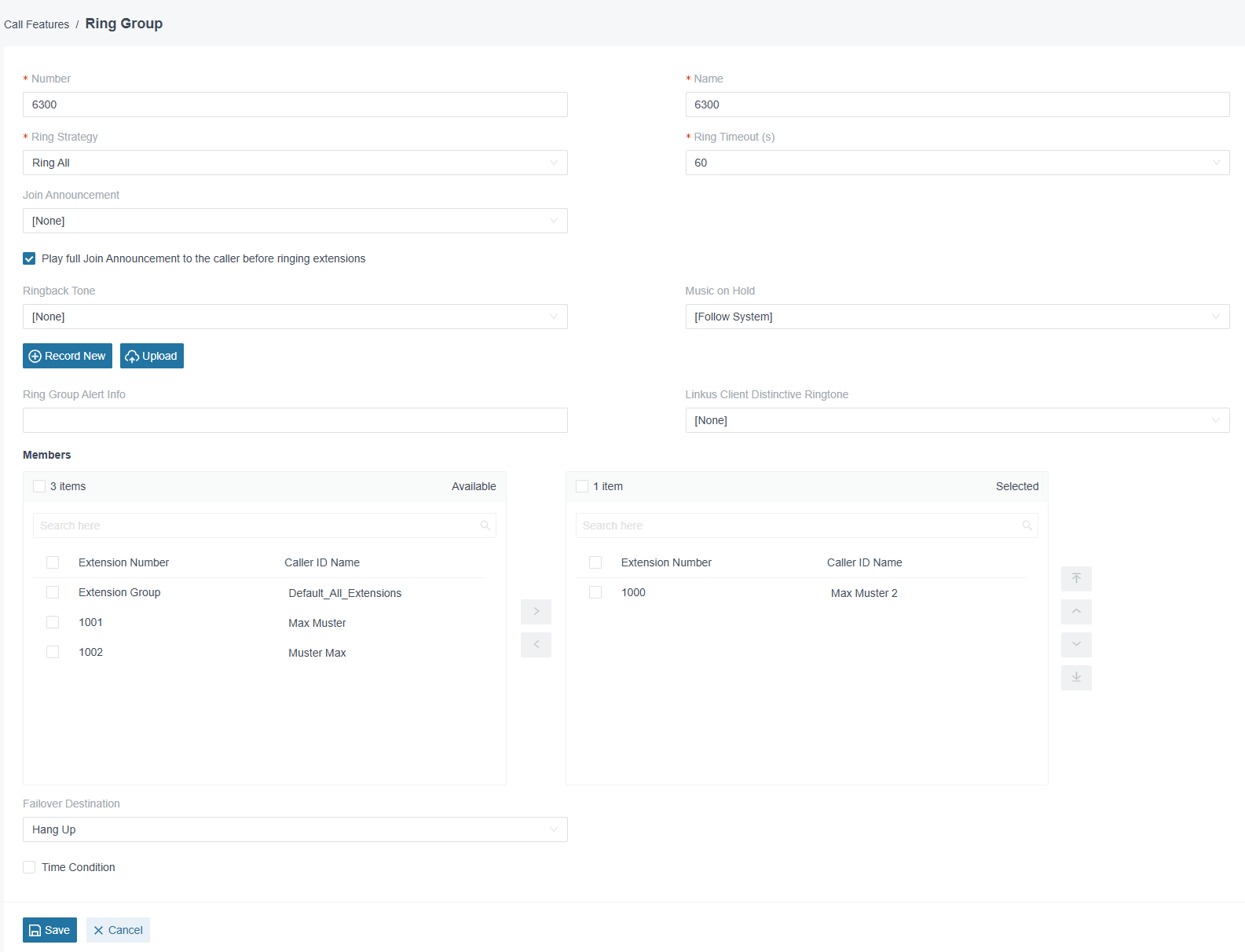Click the move-left arrow to remove members
The height and width of the screenshot is (952, 1245).
[x=536, y=645]
